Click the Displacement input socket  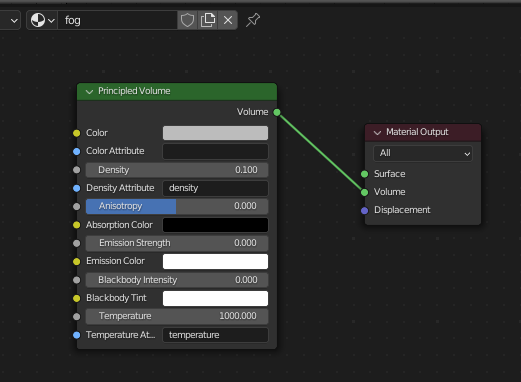pyautogui.click(x=365, y=211)
